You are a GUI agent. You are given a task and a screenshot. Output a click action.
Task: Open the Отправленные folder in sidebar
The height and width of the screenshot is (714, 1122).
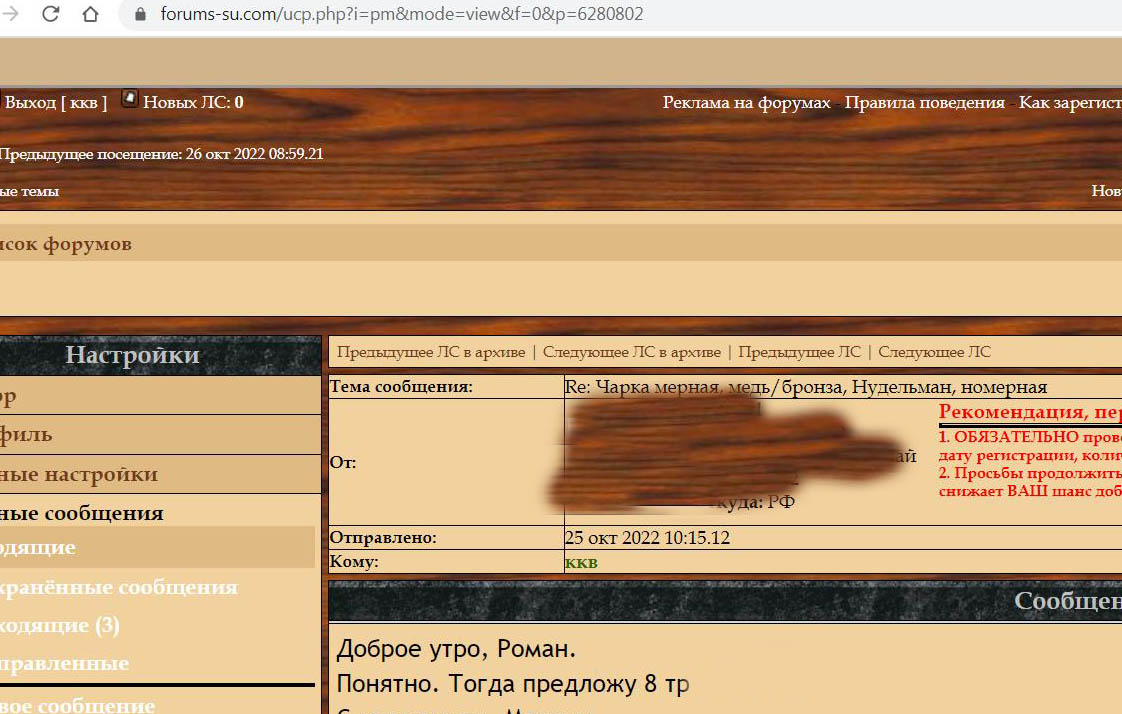64,663
